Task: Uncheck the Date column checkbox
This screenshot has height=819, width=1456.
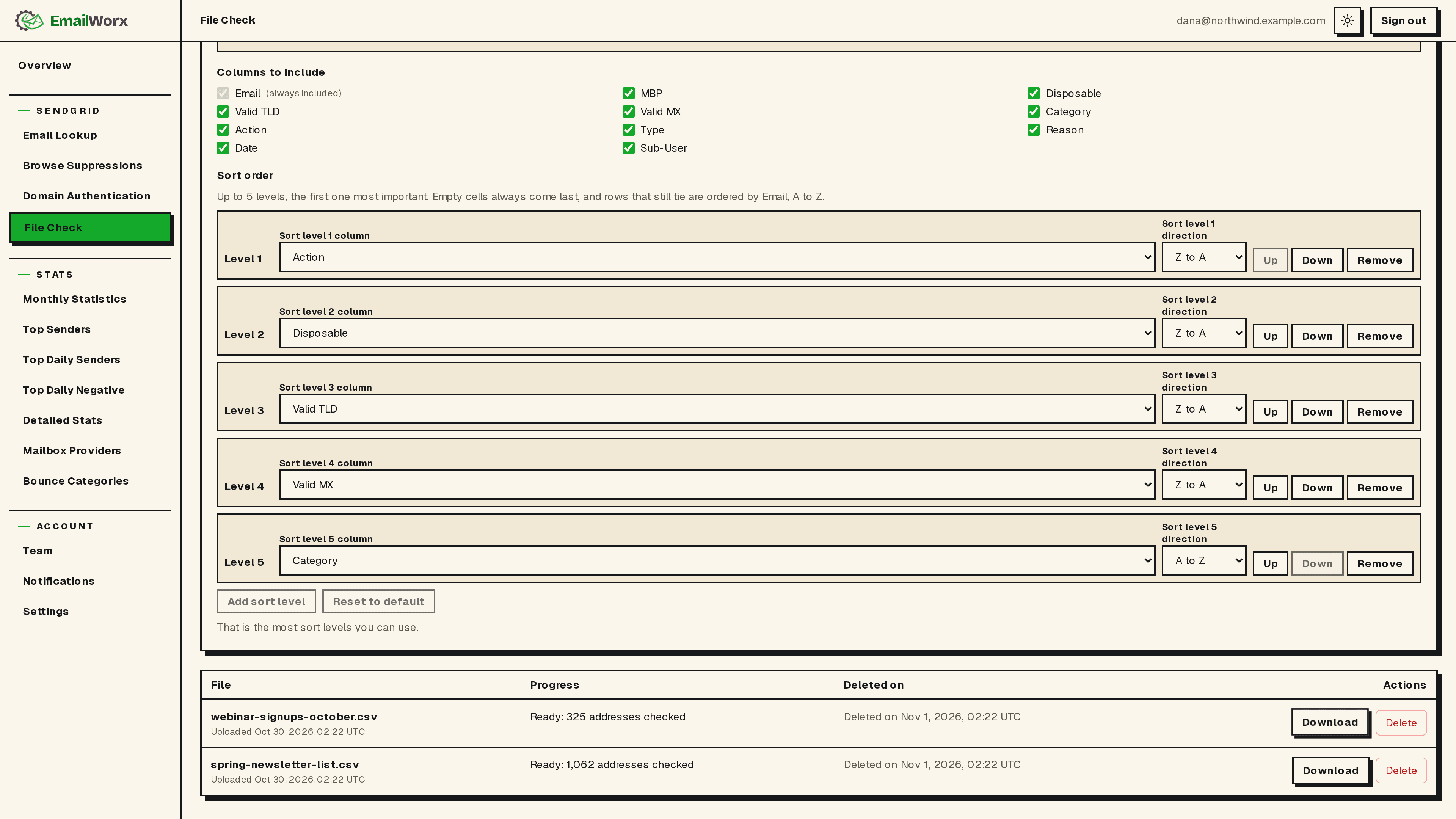Action: [x=223, y=148]
